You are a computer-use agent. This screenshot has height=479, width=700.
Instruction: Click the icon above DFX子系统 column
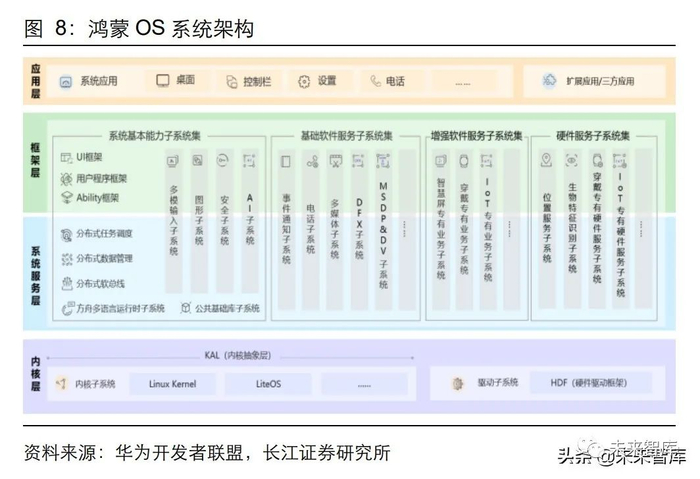(358, 161)
